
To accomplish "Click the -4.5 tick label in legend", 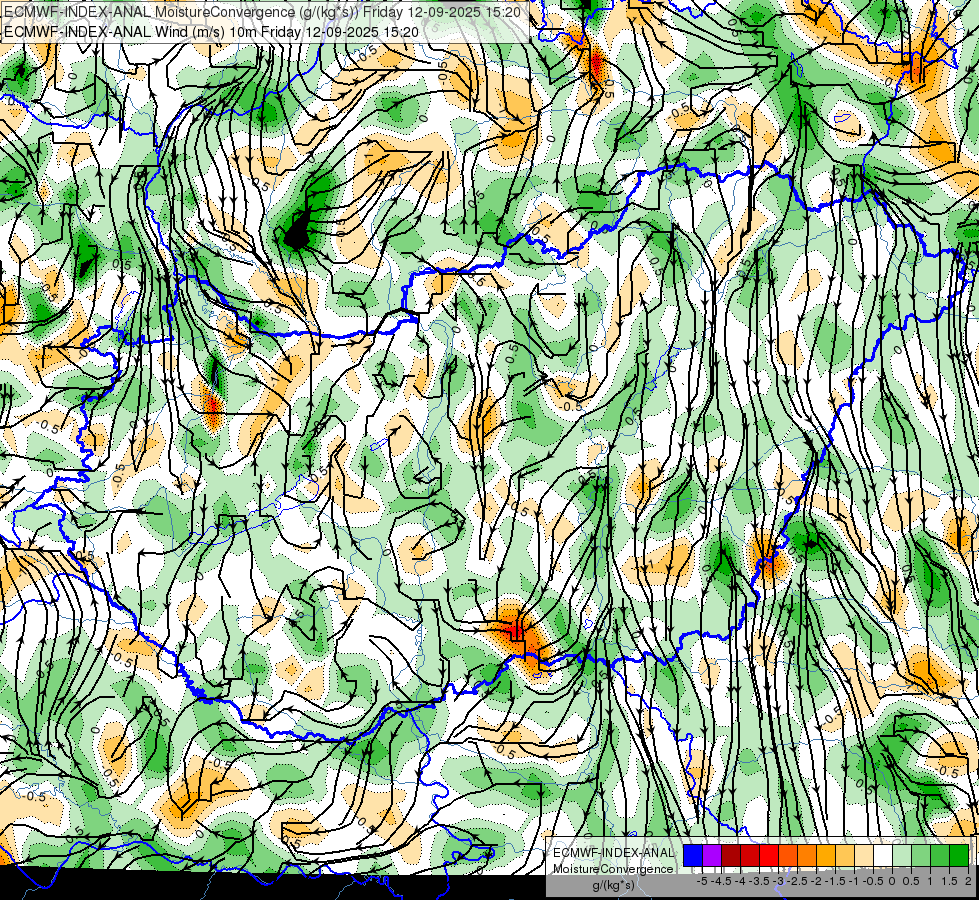I will pos(722,881).
